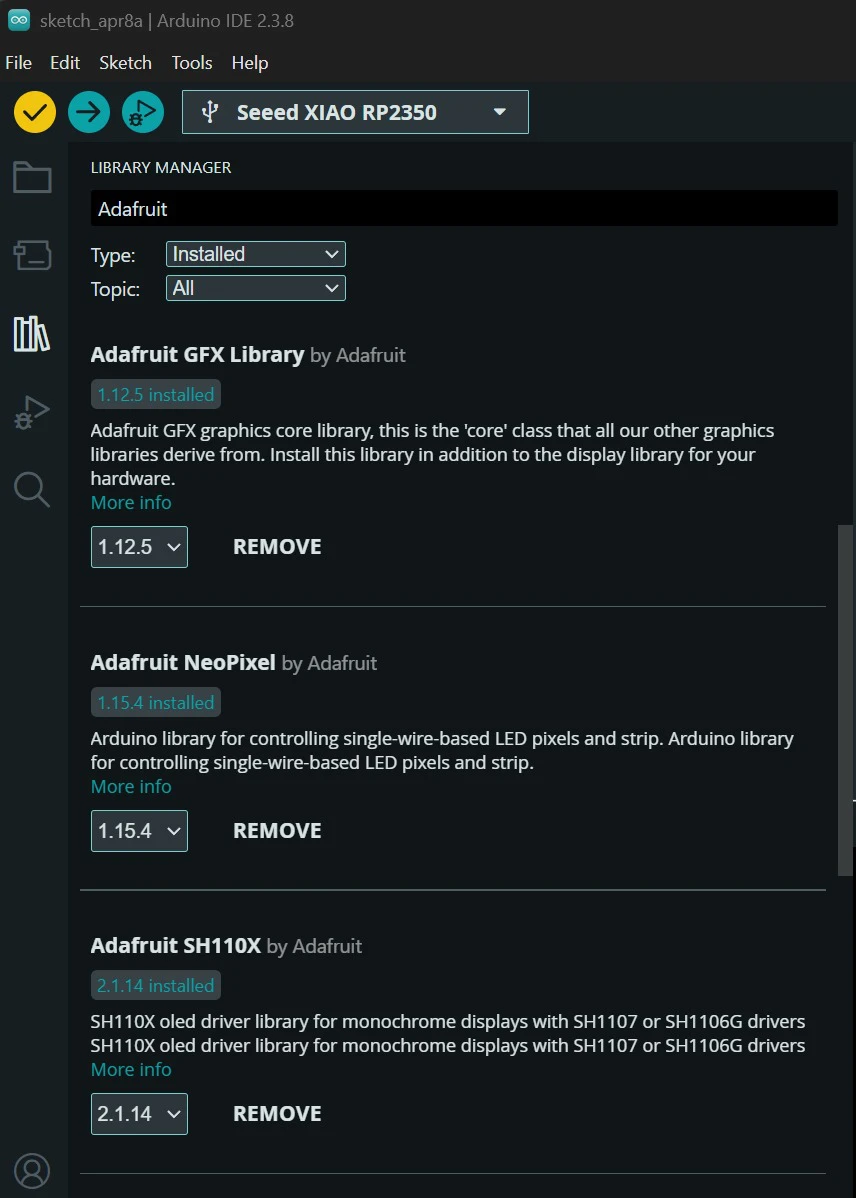This screenshot has width=856, height=1198.
Task: Click the Upload arrow icon
Action: pos(88,111)
